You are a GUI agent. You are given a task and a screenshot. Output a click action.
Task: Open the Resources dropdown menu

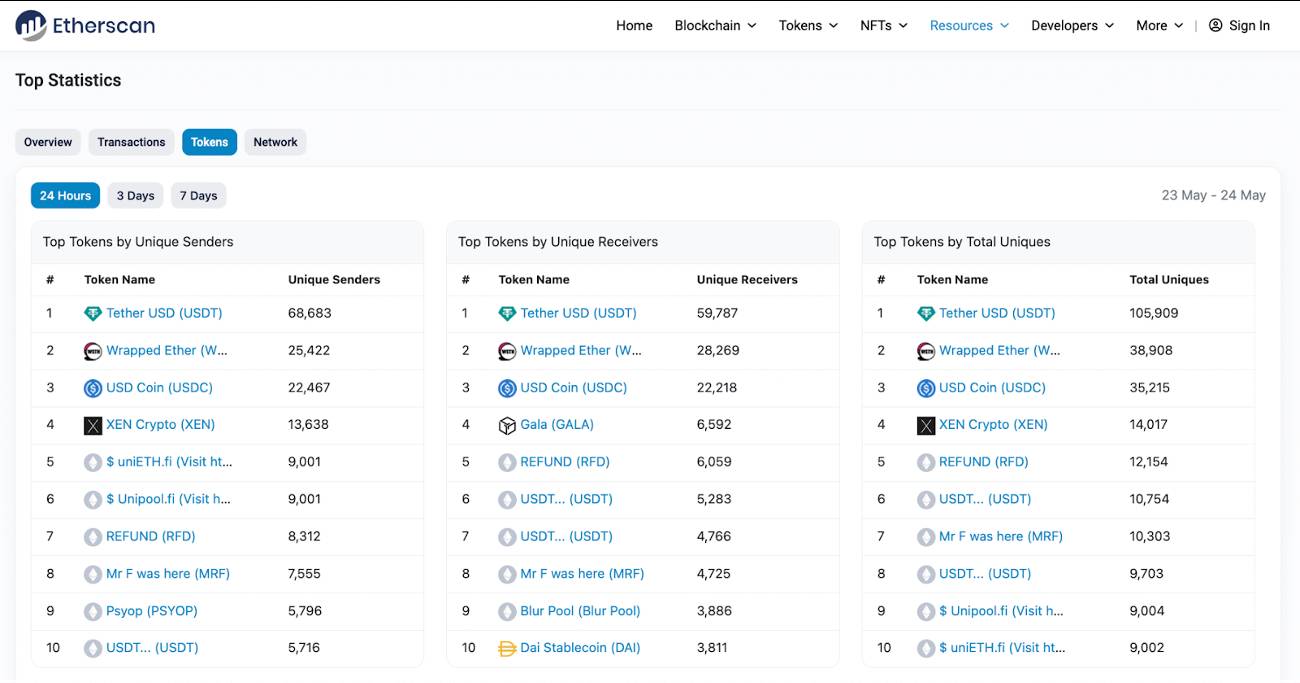click(x=970, y=25)
